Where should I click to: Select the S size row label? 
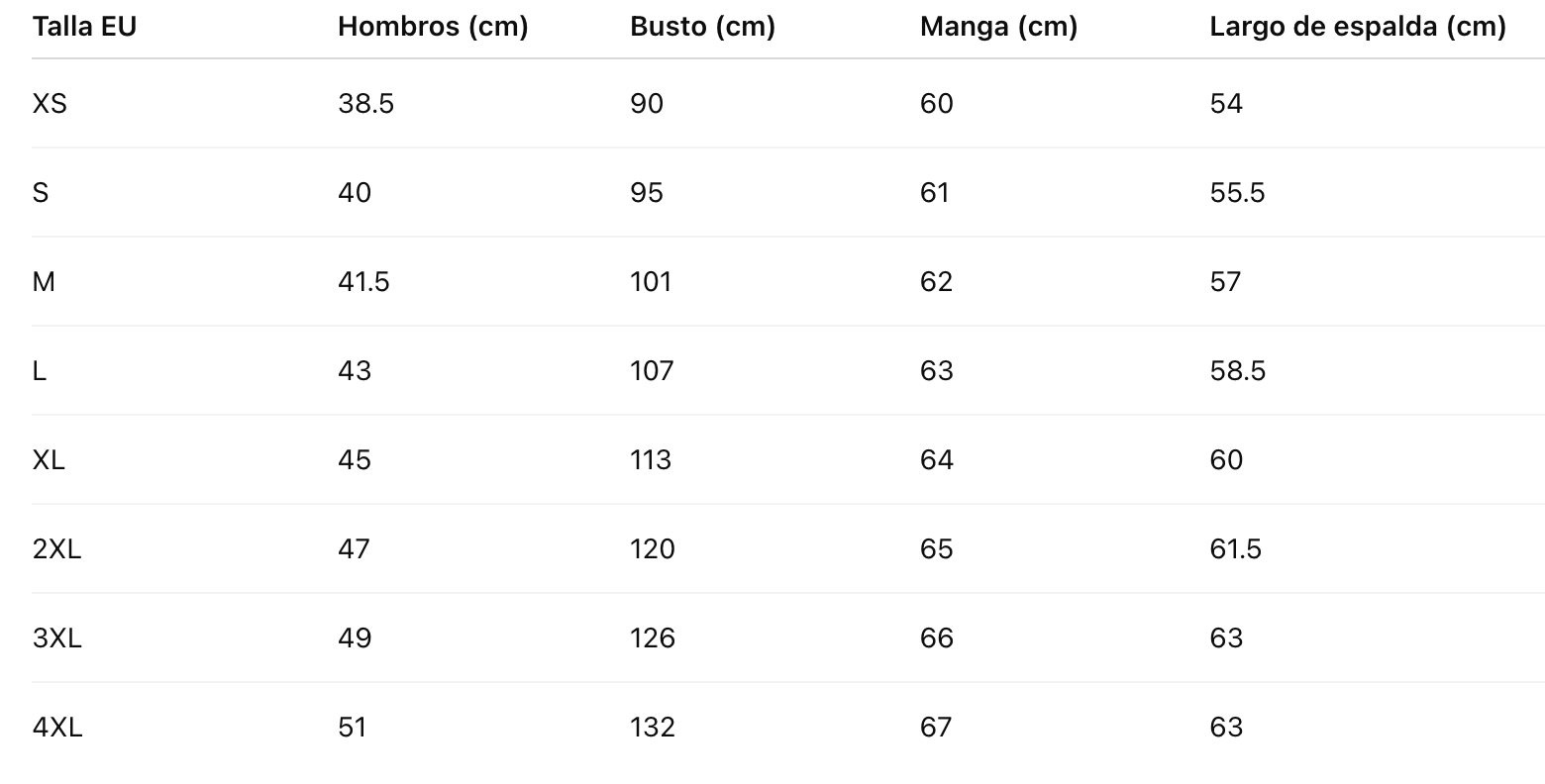coord(41,193)
